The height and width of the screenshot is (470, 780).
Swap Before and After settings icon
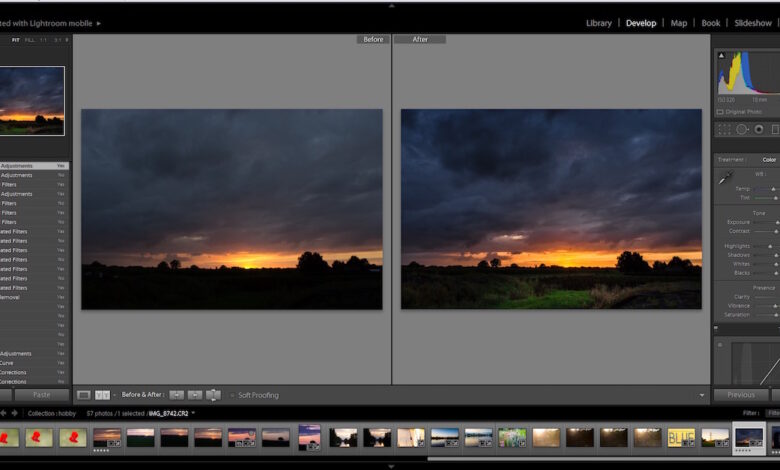click(x=213, y=395)
